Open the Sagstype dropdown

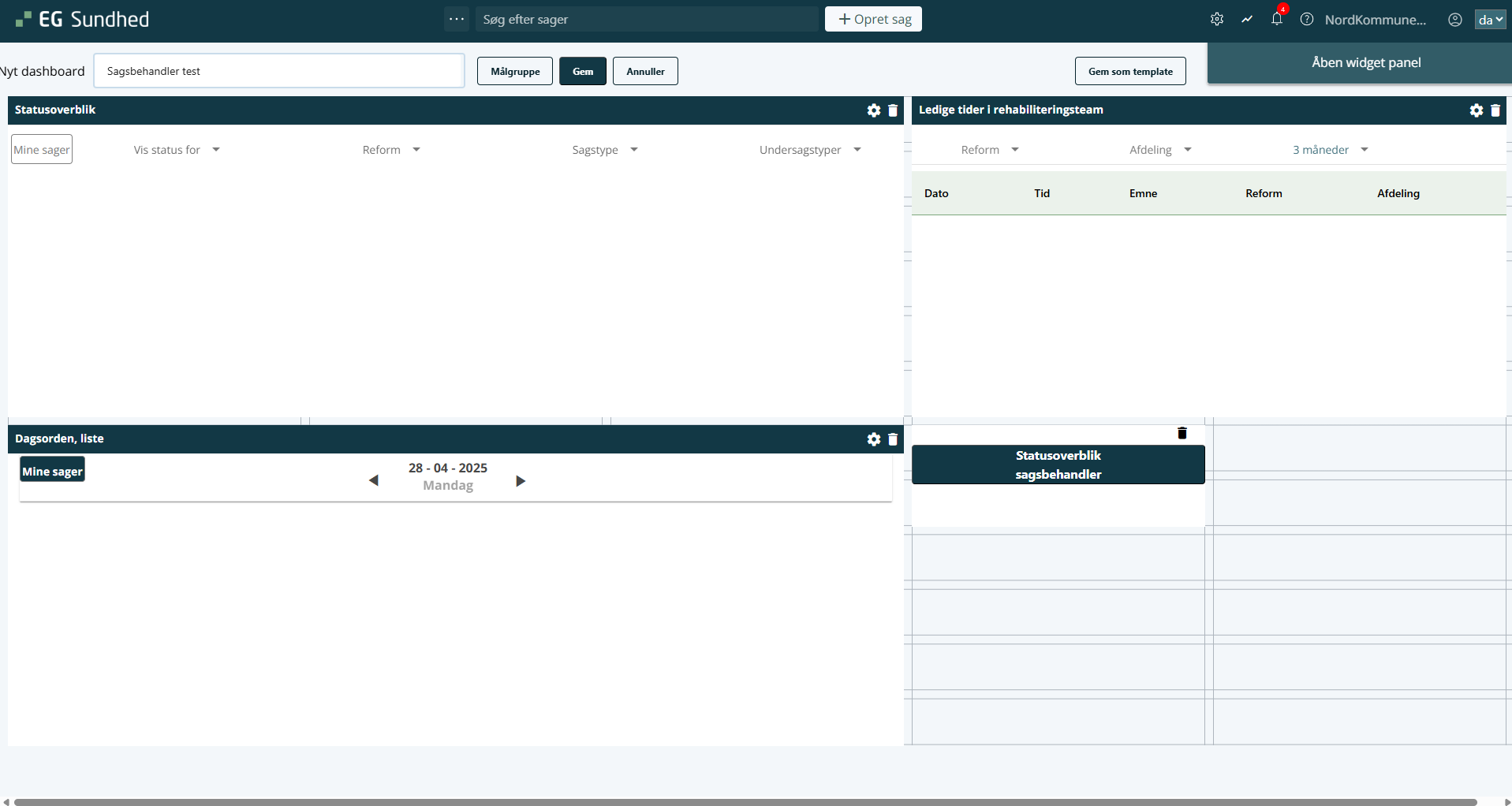pyautogui.click(x=605, y=150)
